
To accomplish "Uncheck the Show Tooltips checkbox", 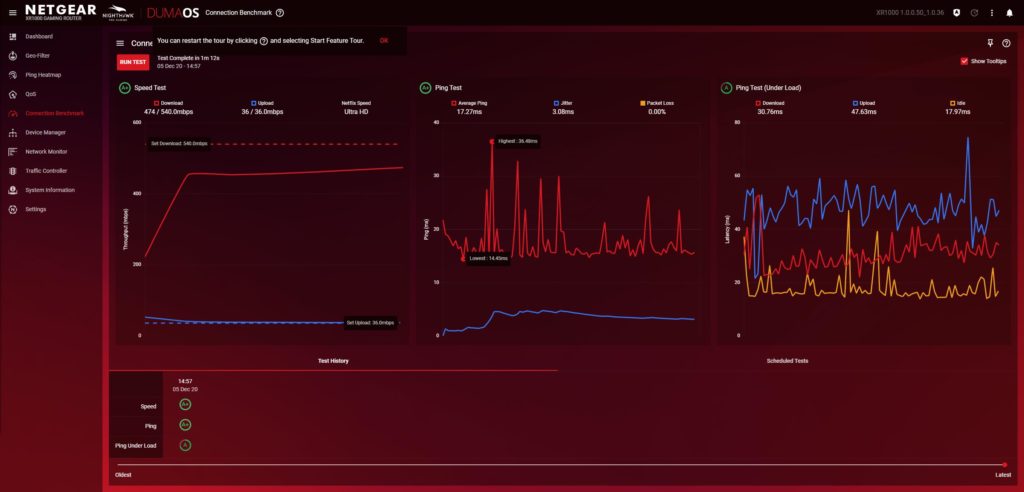I will [964, 61].
